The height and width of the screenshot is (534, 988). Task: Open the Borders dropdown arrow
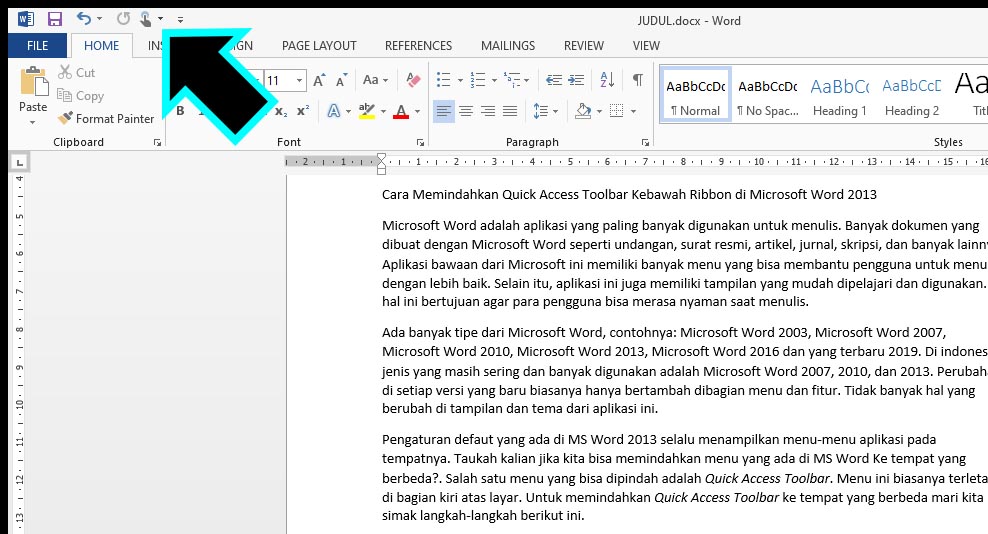[633, 112]
